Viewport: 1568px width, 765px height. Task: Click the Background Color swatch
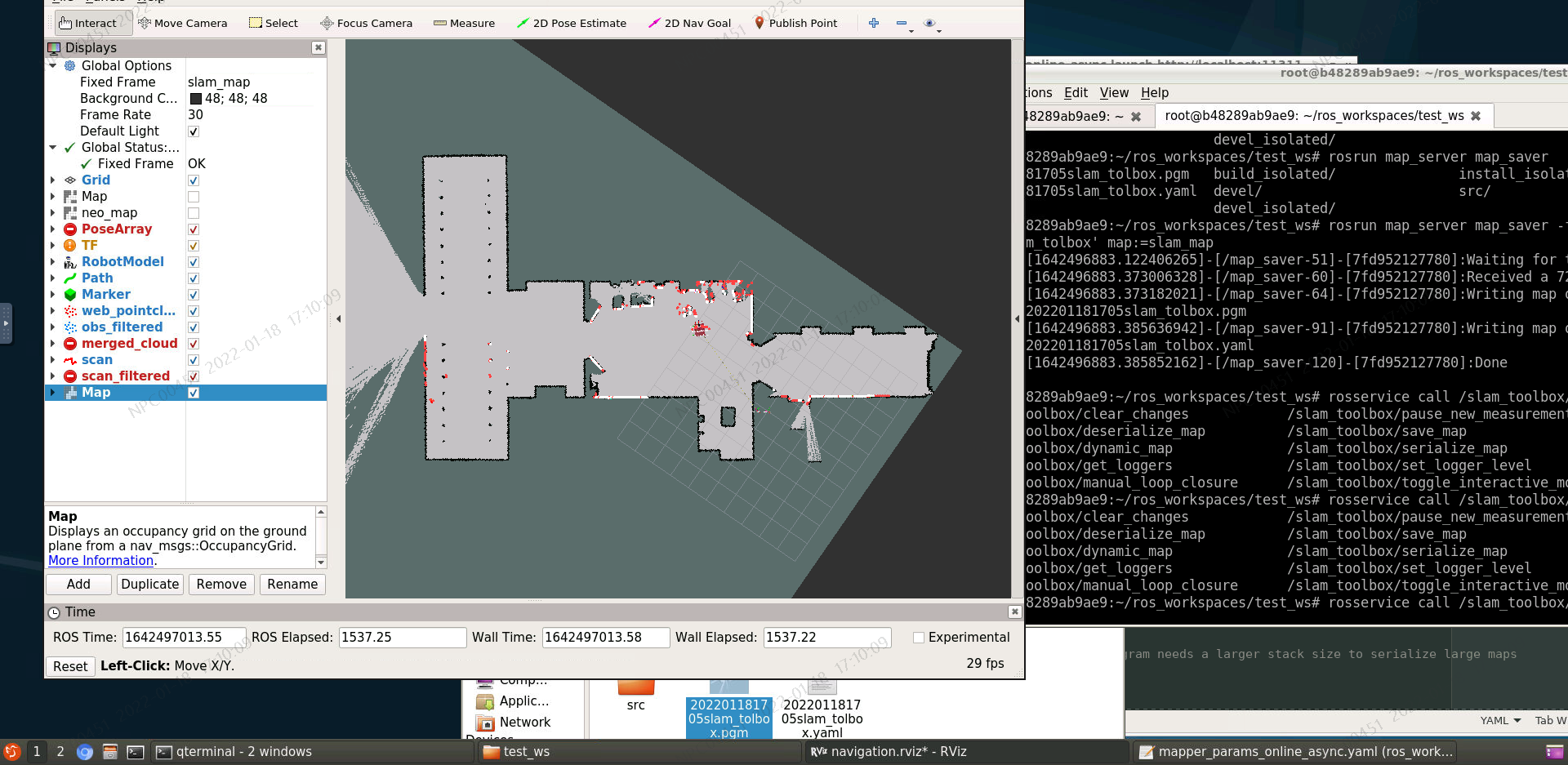[x=195, y=98]
